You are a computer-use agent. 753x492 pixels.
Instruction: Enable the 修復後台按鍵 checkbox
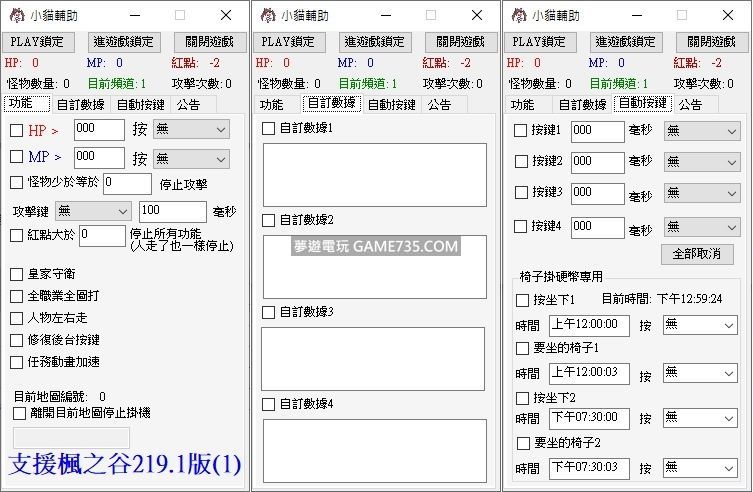(17, 340)
